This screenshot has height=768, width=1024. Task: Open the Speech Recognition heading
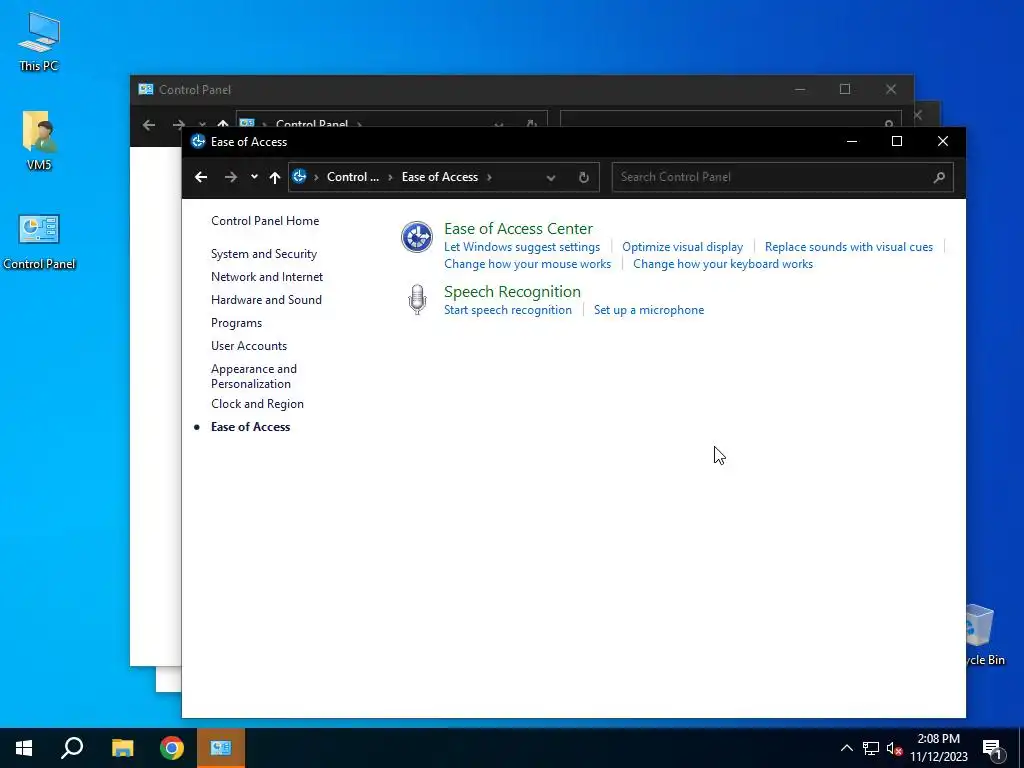click(512, 291)
